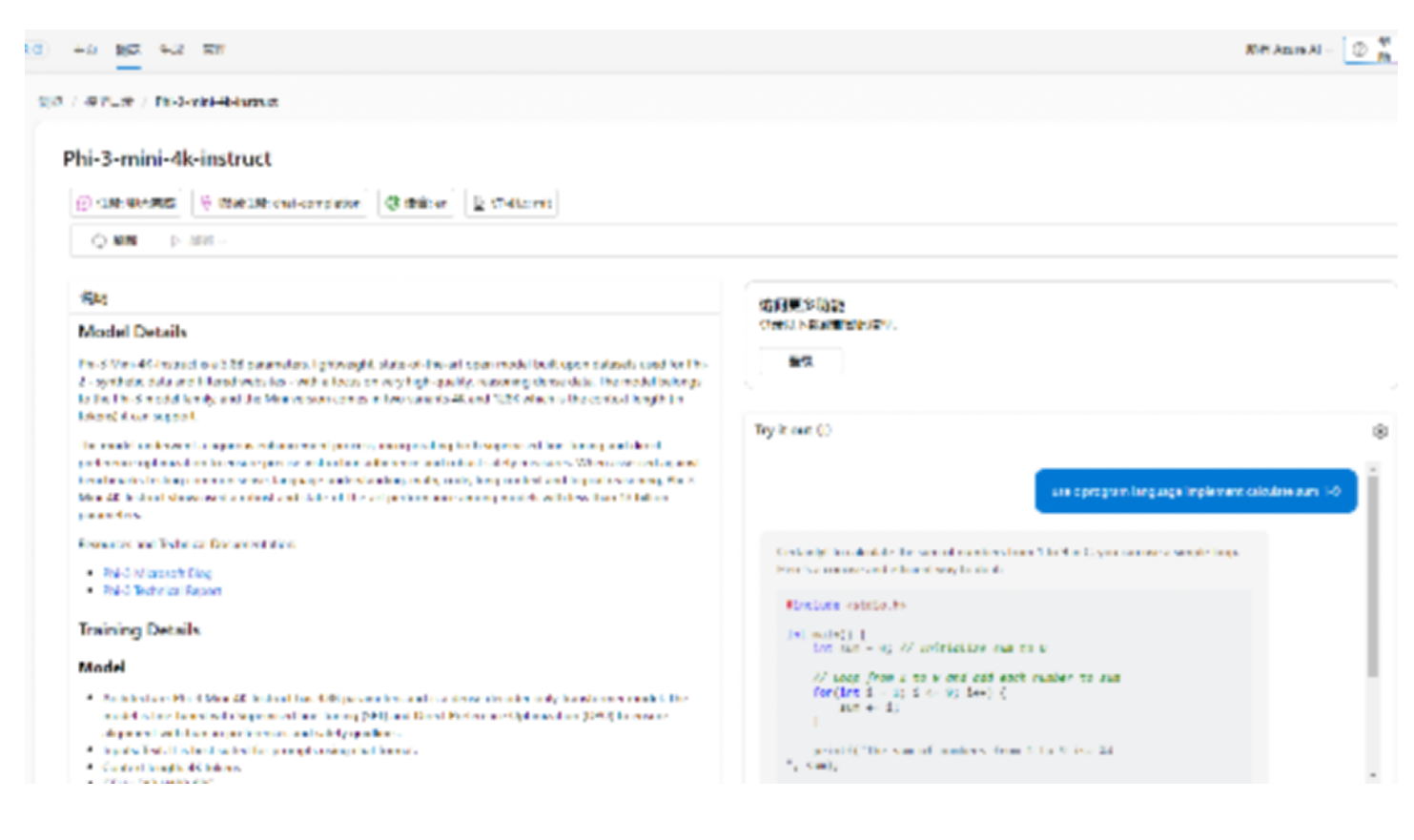Image resolution: width=1414 pixels, height=840 pixels.
Task: Click the info icon beside Try it out
Action: (x=825, y=430)
